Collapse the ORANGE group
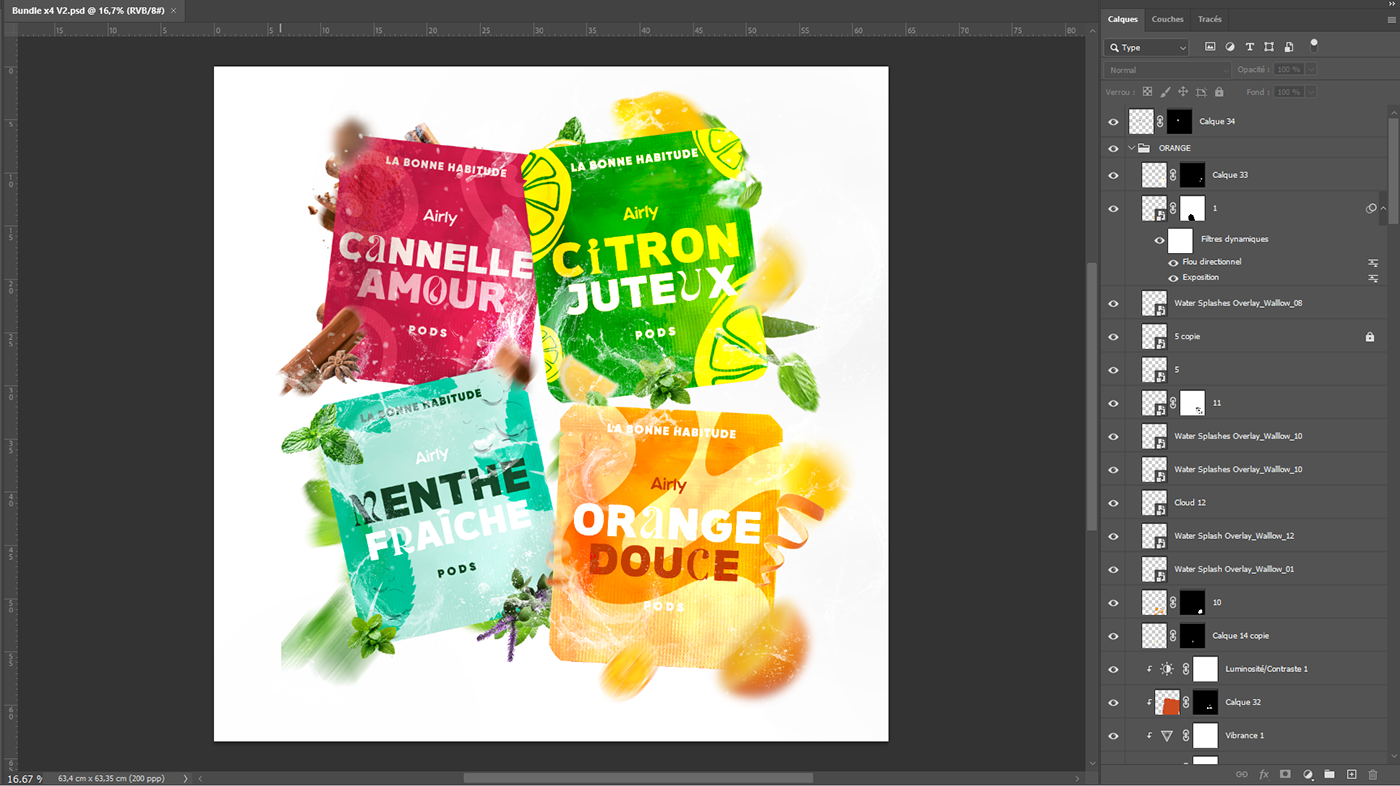 (x=1131, y=147)
